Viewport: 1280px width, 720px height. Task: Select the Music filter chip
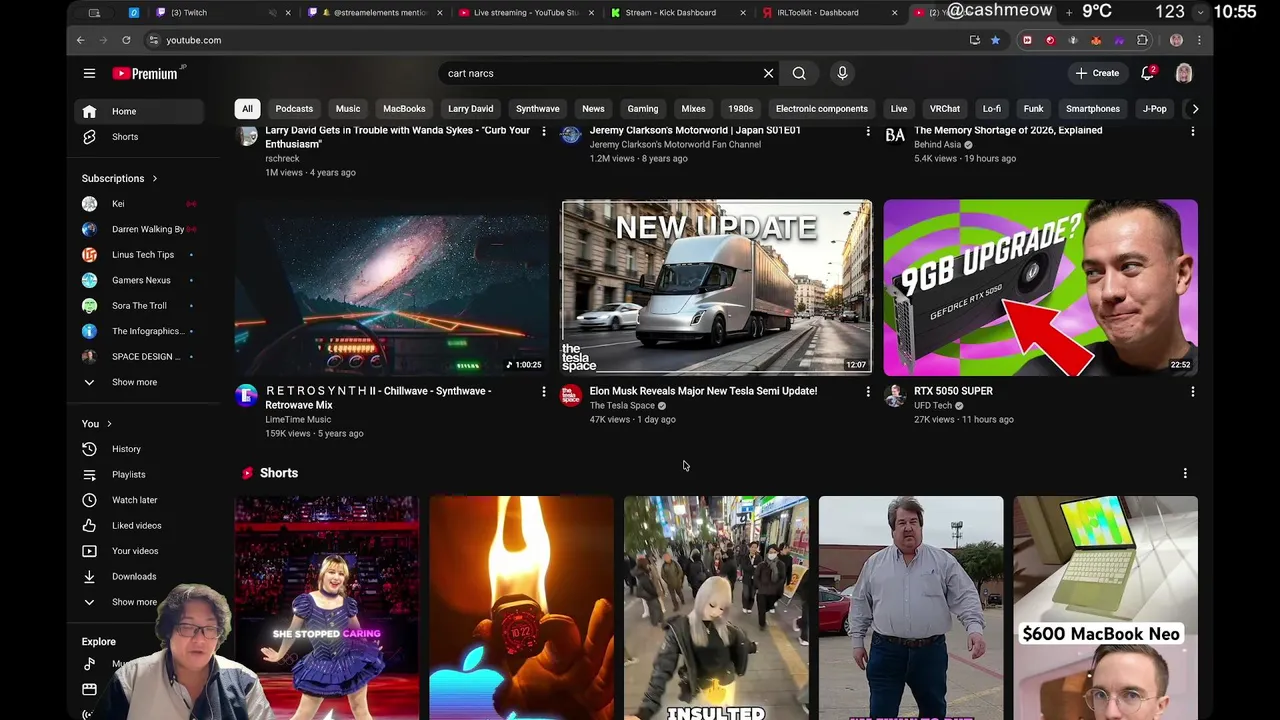coord(348,109)
